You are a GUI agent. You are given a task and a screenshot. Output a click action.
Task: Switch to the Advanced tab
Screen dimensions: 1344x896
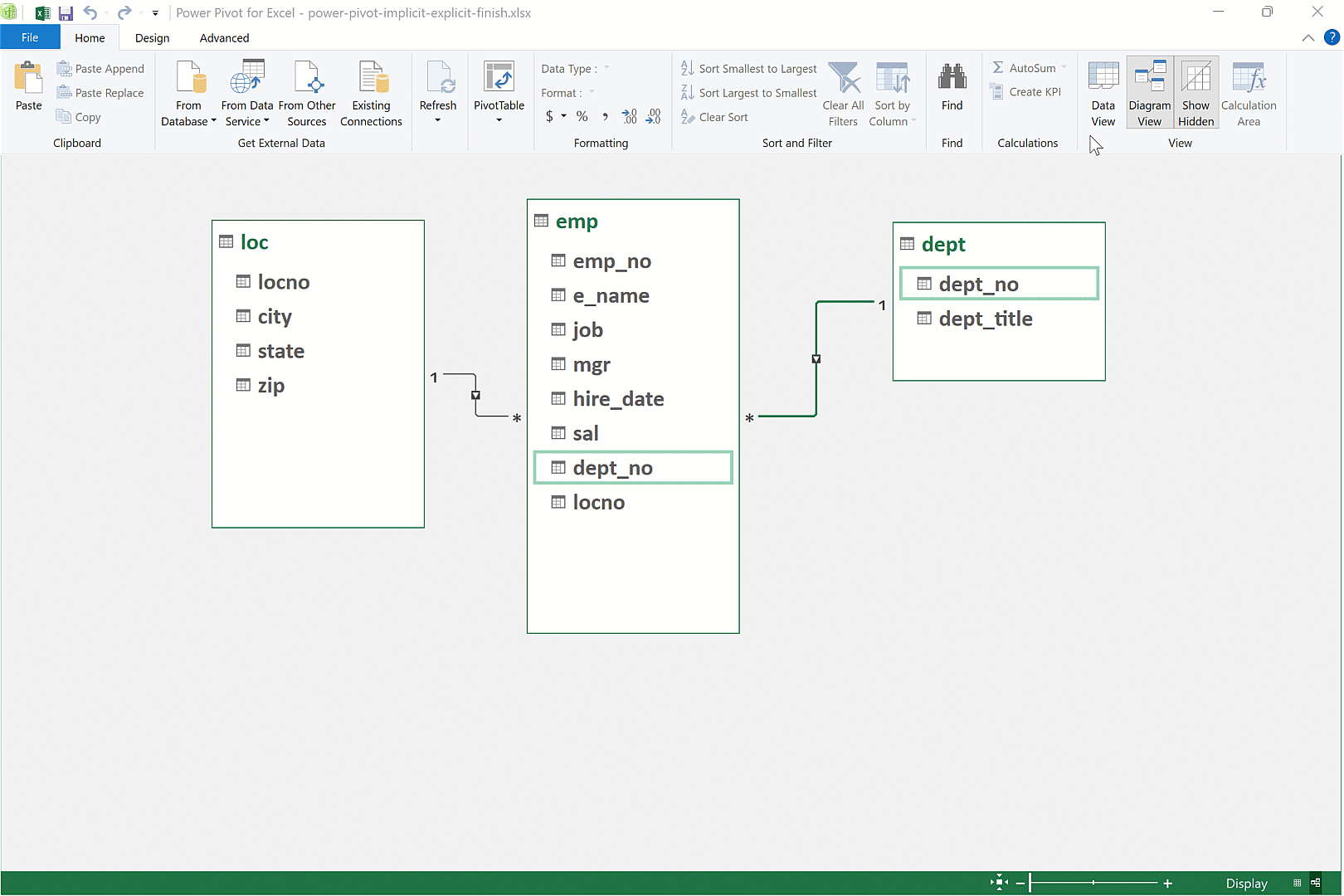click(224, 38)
